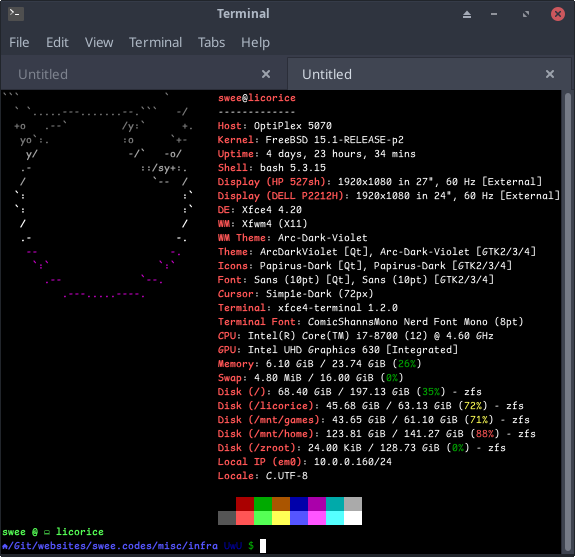Click the orange-brown color block

pos(281,504)
